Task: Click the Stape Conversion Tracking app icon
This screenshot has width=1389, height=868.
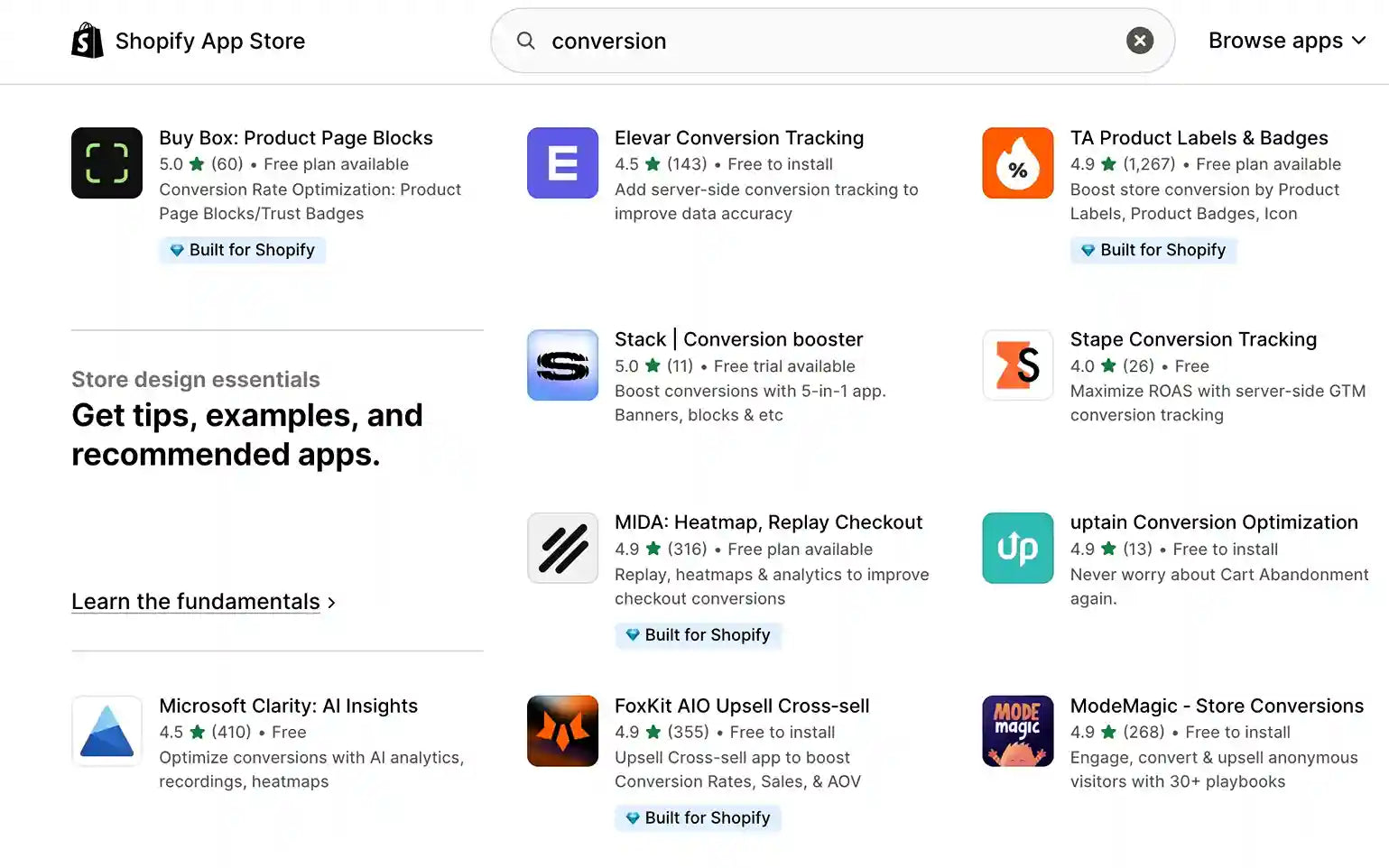Action: coord(1017,365)
